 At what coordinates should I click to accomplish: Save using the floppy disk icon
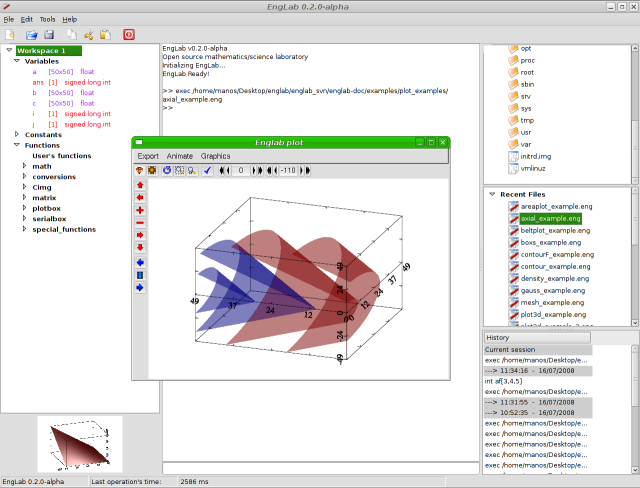[48, 34]
